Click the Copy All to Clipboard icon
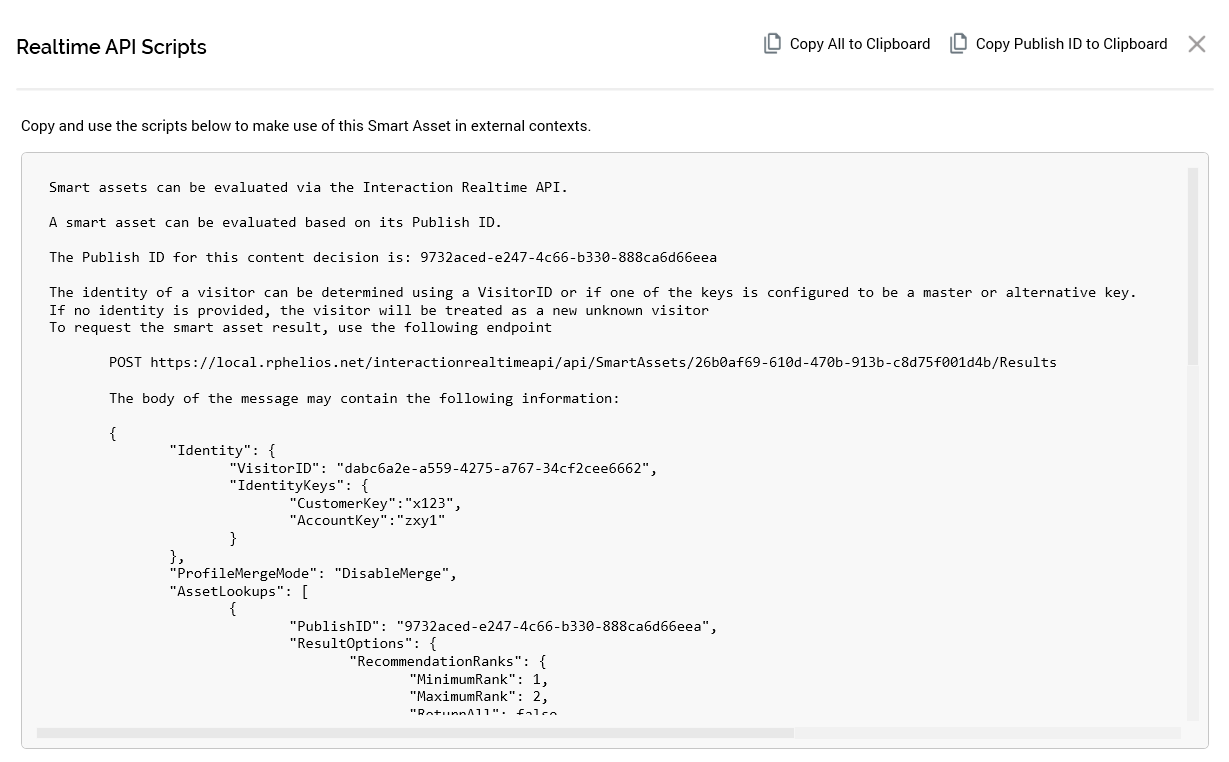The width and height of the screenshot is (1229, 762). pyautogui.click(x=772, y=44)
